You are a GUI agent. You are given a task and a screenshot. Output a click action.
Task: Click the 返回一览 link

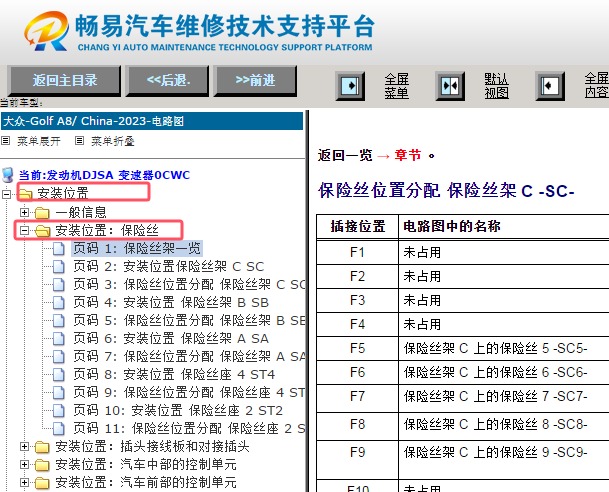[345, 155]
